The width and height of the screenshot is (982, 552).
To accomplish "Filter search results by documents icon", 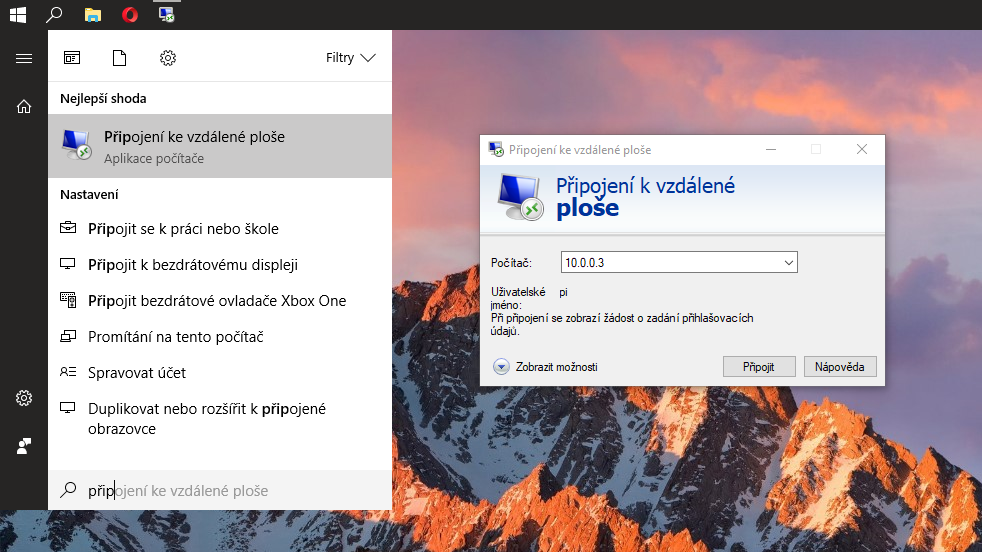I will point(120,58).
